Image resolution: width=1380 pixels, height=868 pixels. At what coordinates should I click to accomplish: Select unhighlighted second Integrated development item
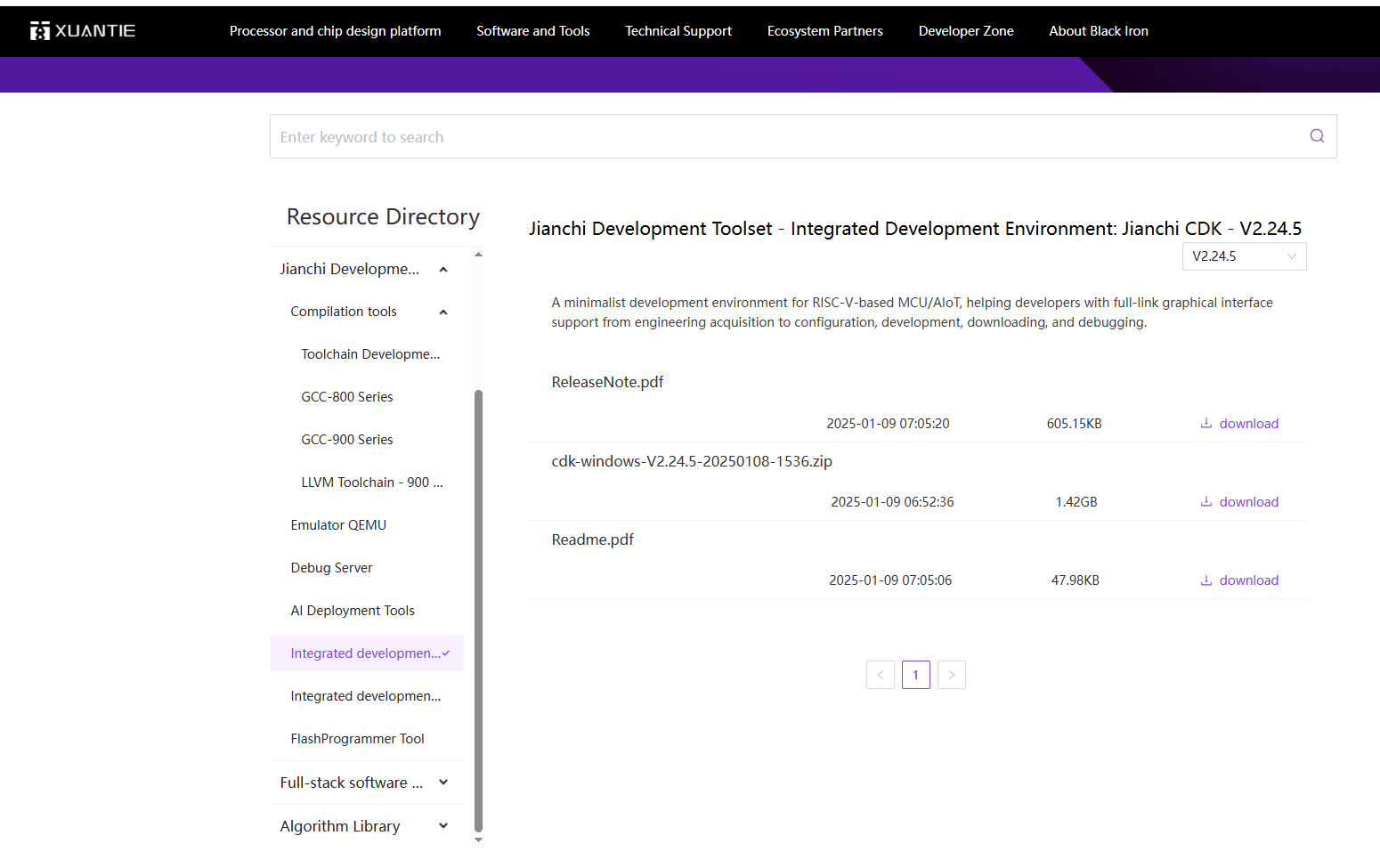[x=366, y=696]
